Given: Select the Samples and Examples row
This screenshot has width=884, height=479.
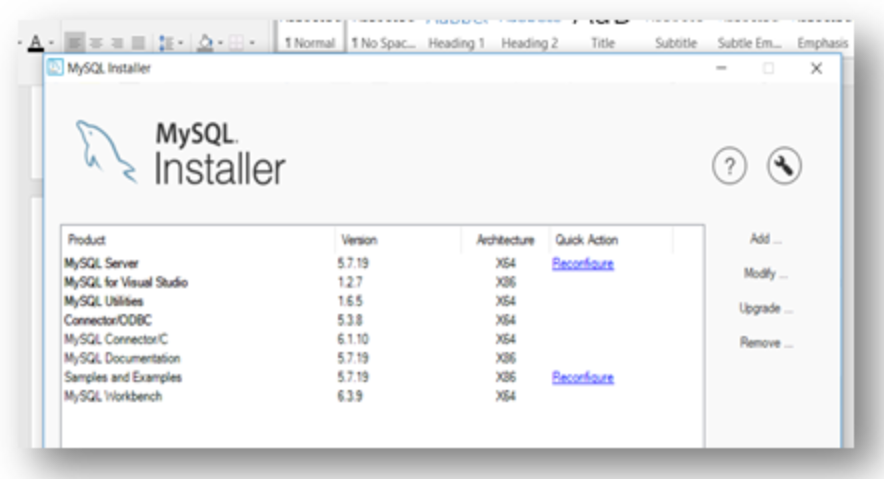Looking at the screenshot, I should [382, 377].
